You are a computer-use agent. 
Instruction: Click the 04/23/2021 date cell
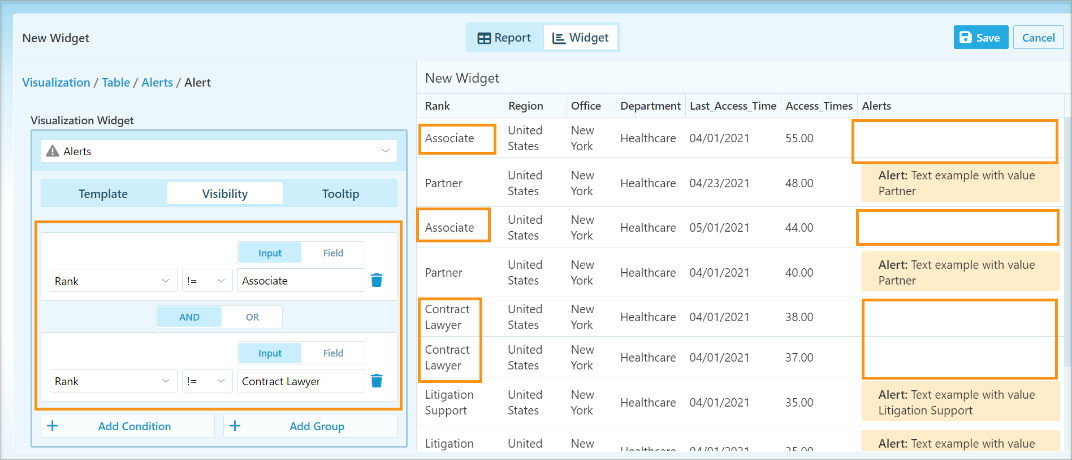(x=719, y=183)
